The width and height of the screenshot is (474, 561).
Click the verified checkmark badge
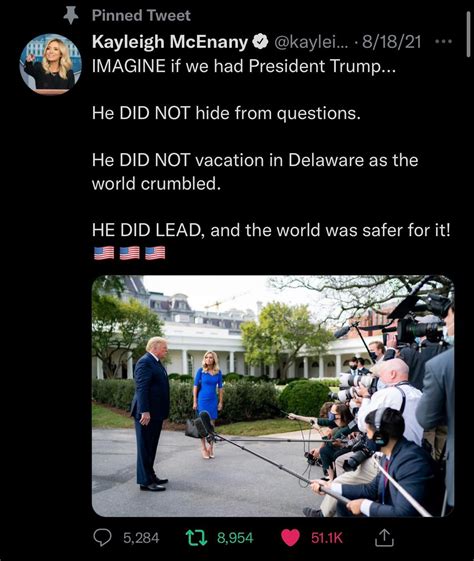pyautogui.click(x=260, y=42)
